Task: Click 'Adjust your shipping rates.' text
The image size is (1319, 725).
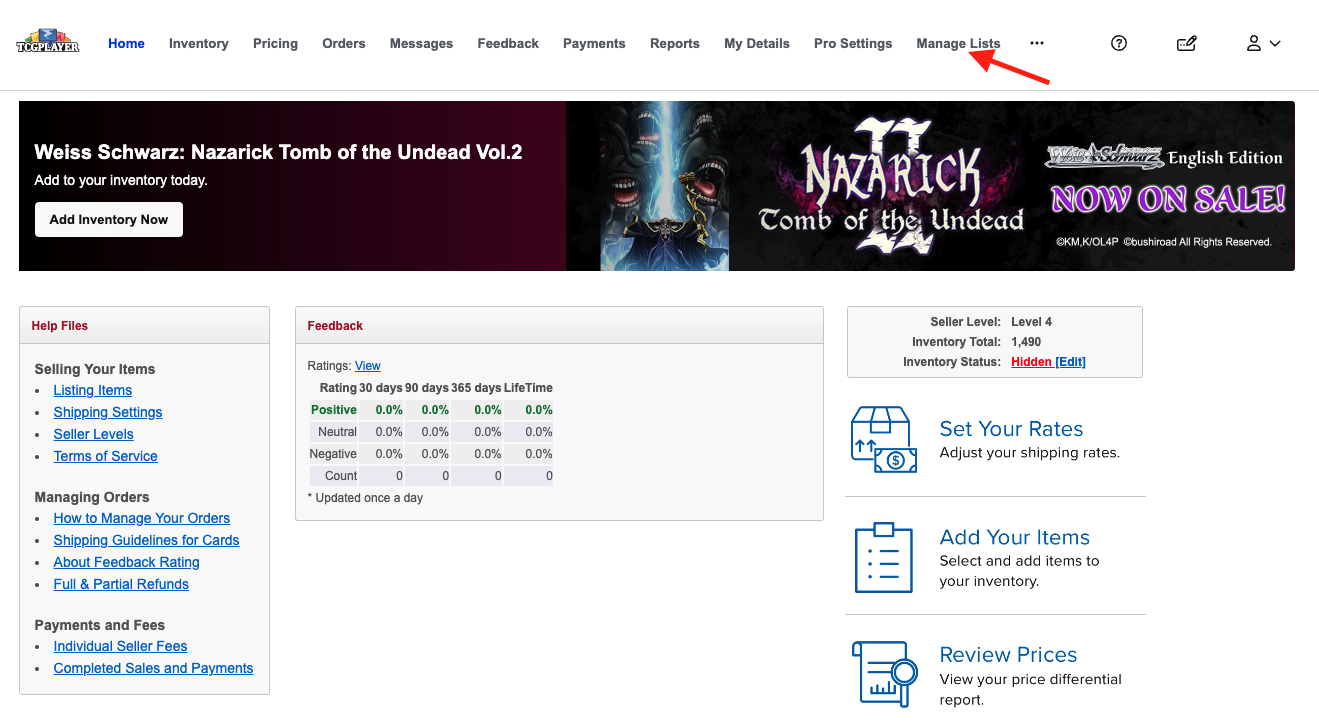Action: click(x=1030, y=453)
